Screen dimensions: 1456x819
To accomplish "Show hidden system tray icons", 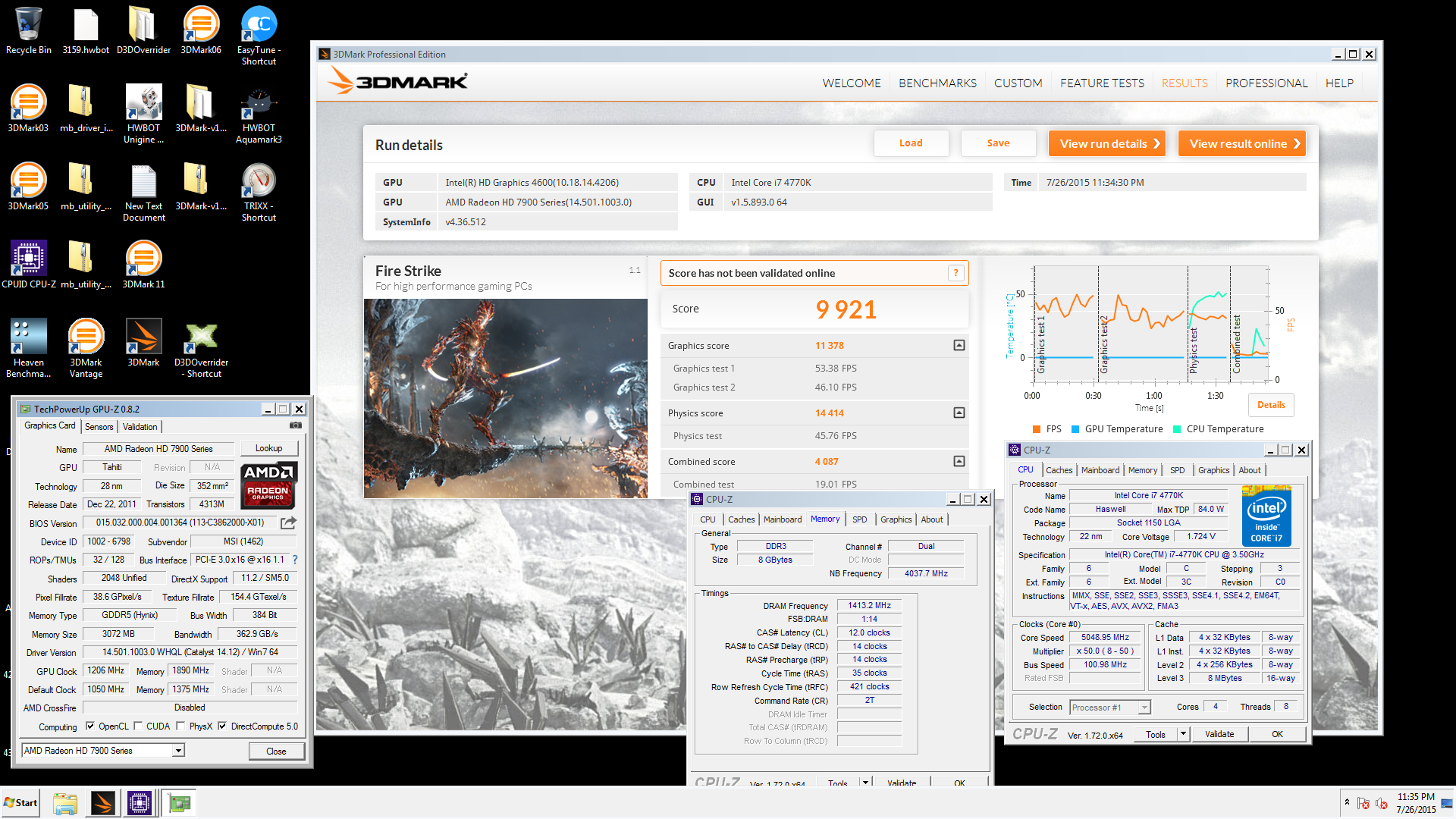I will [x=1347, y=802].
